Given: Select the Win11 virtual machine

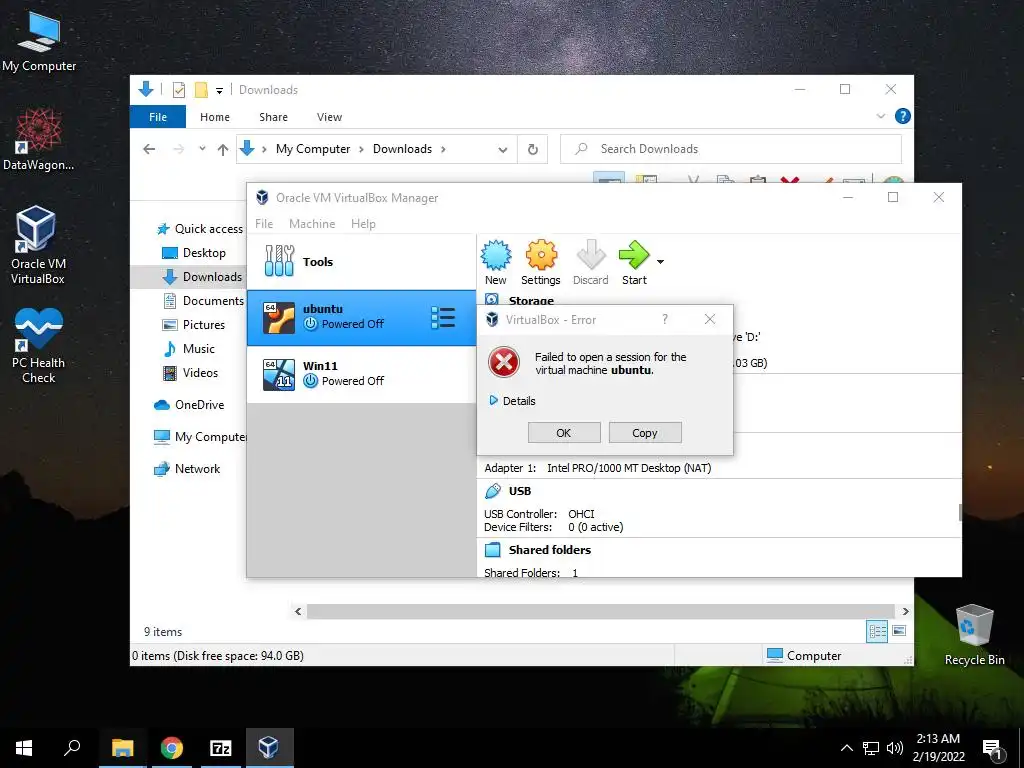Looking at the screenshot, I should click(361, 374).
